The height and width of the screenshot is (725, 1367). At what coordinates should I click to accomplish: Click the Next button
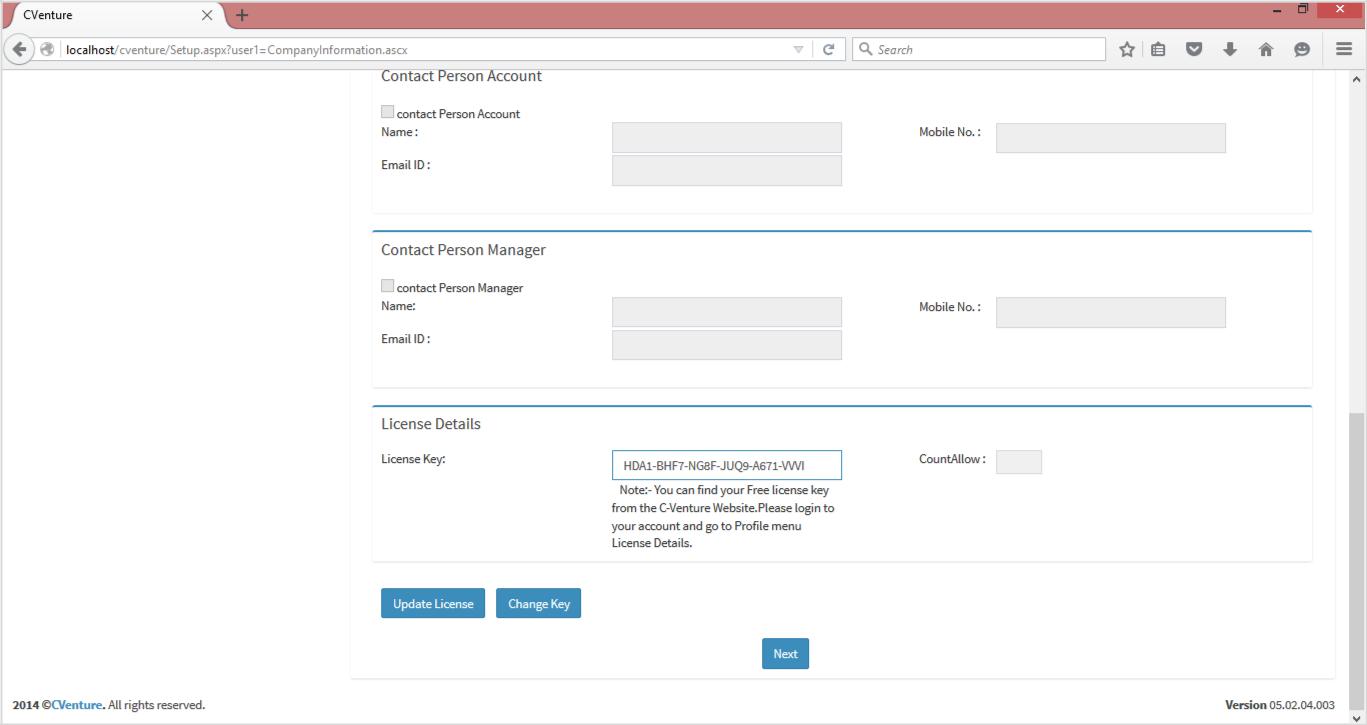click(785, 654)
